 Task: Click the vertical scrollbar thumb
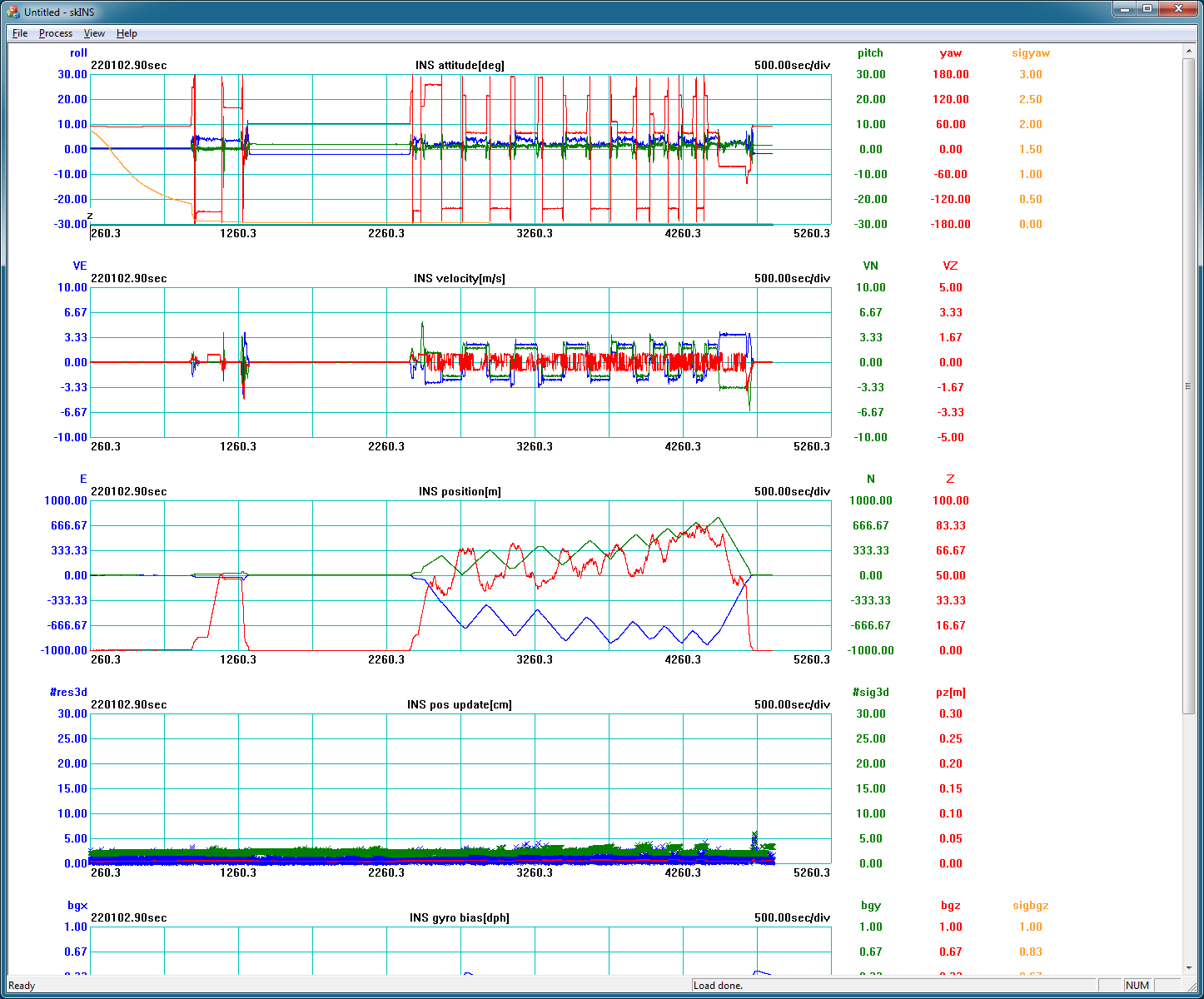click(1189, 385)
